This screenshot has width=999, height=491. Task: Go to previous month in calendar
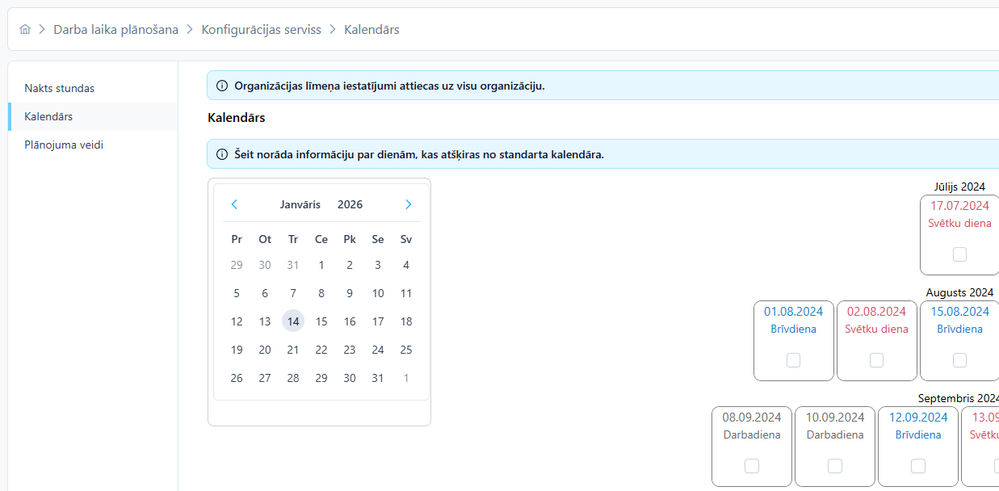pyautogui.click(x=234, y=204)
